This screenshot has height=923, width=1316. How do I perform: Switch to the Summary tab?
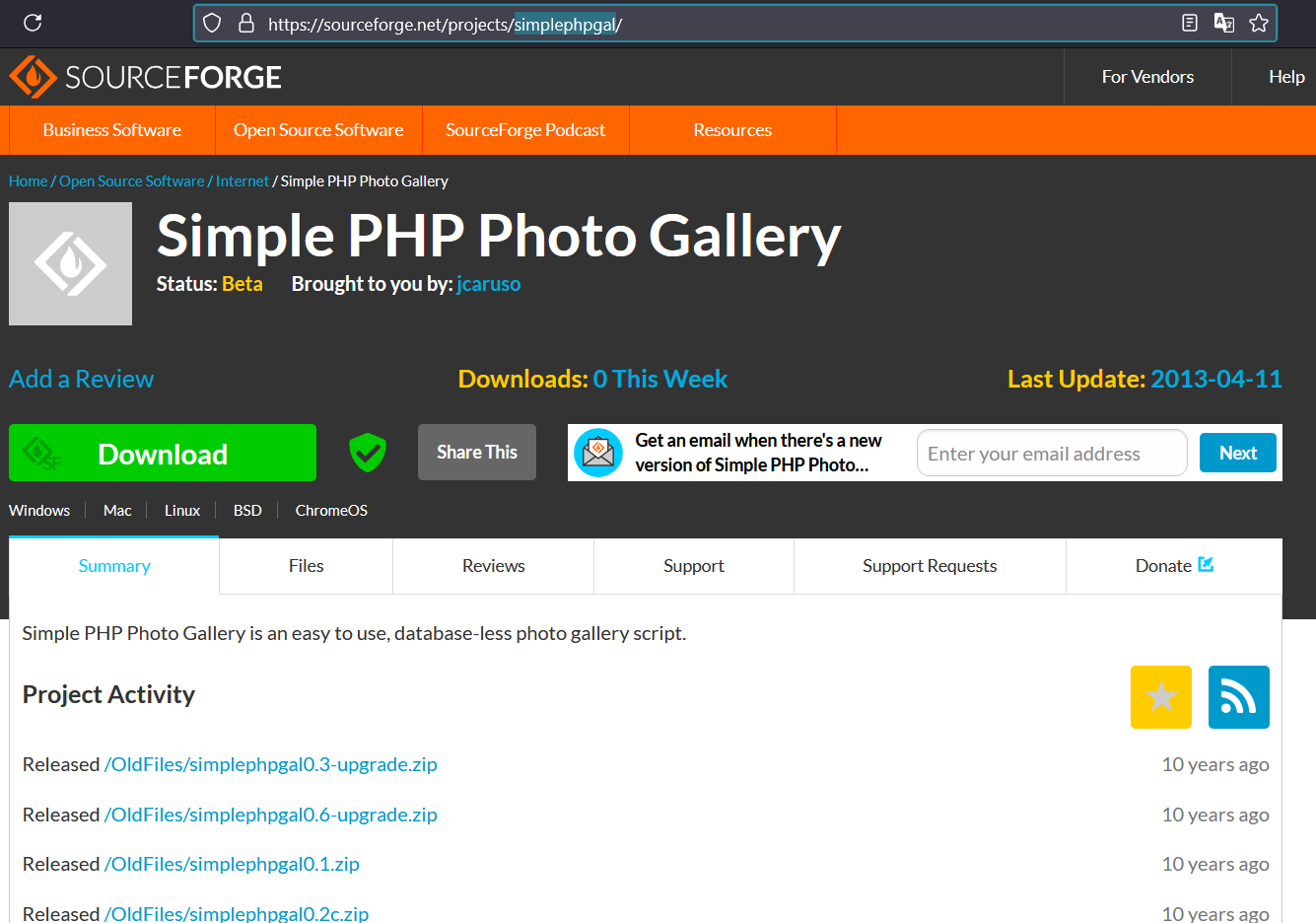[114, 566]
